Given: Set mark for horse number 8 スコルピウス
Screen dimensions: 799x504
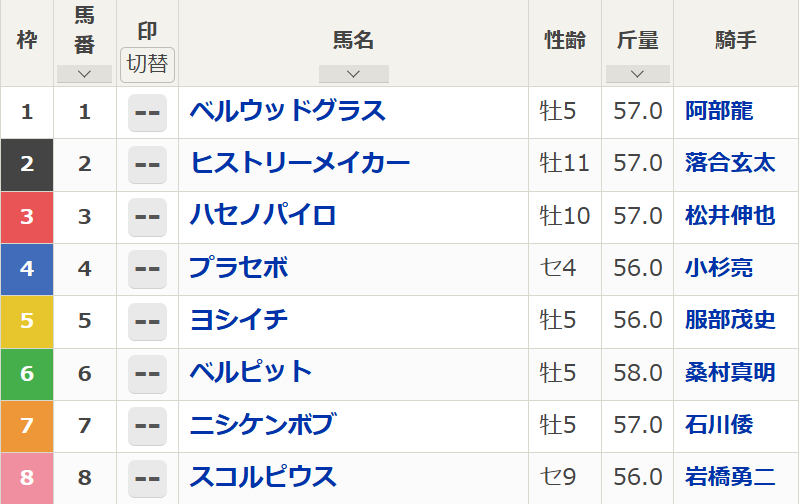Looking at the screenshot, I should tap(147, 478).
